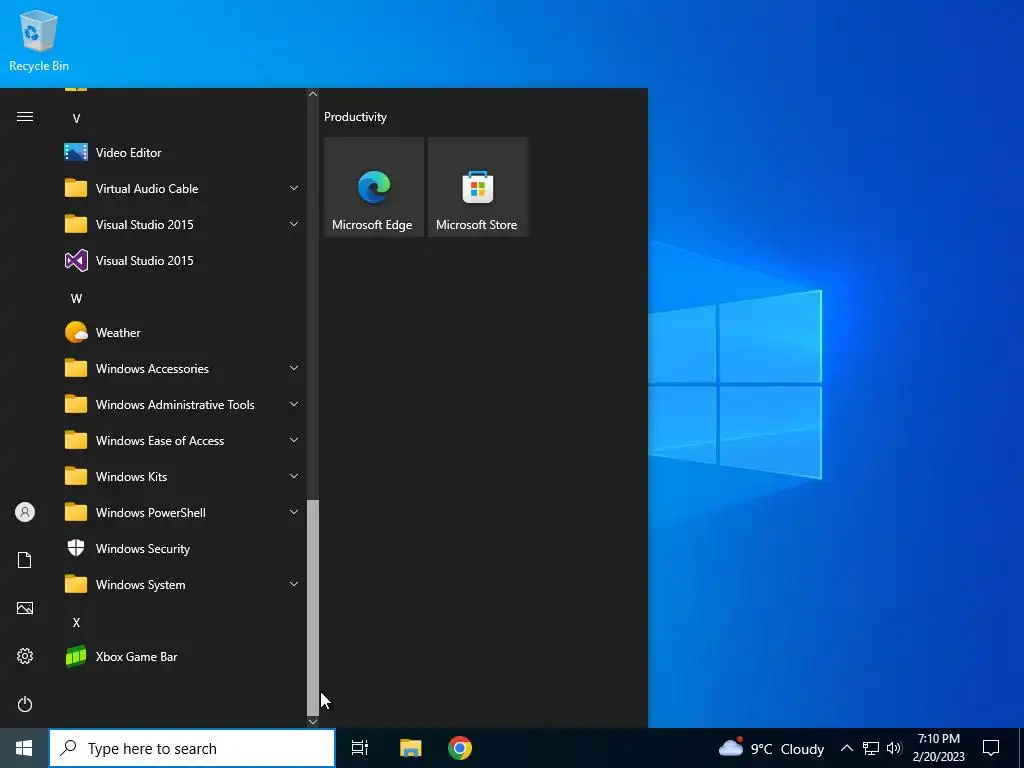1024x768 pixels.
Task: Expand Windows Administrative Tools chevron
Action: click(294, 404)
